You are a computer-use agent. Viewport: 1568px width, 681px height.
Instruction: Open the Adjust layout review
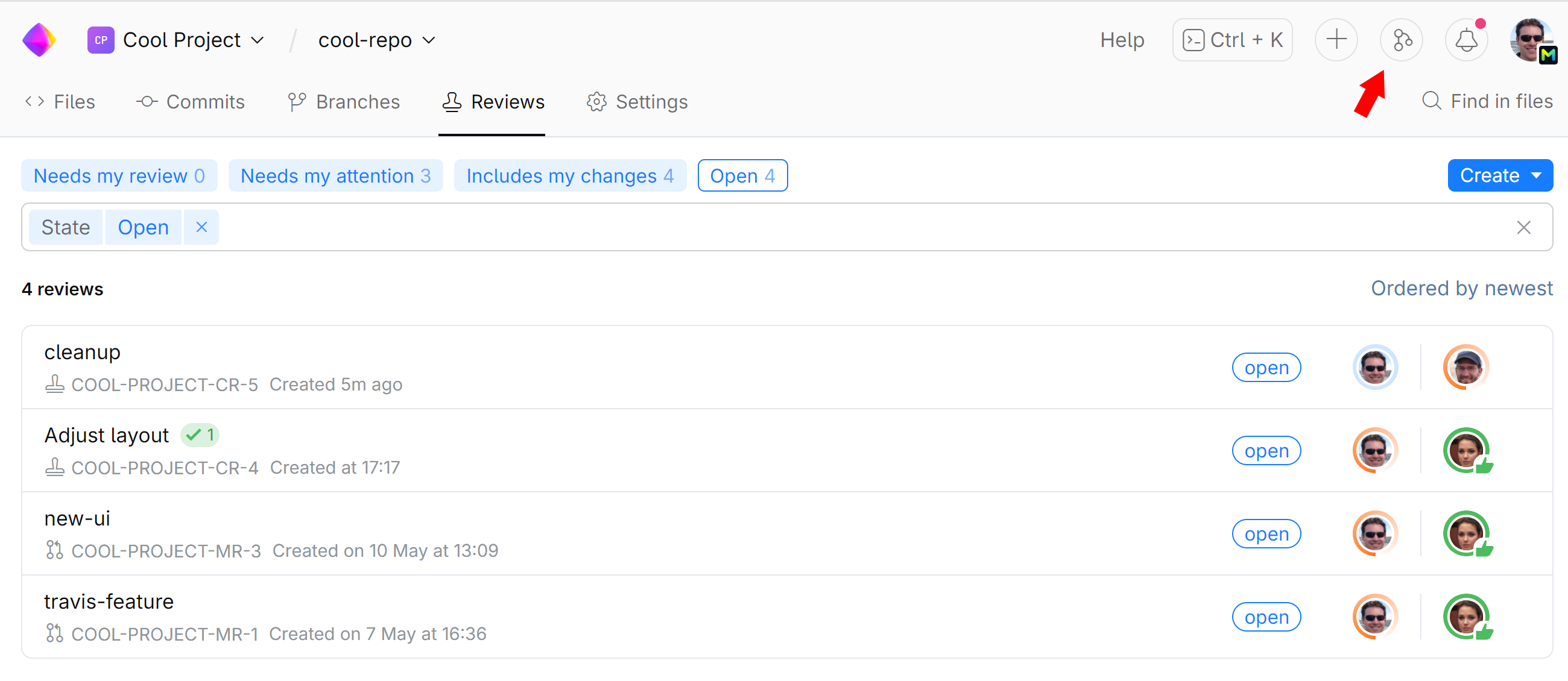[107, 435]
